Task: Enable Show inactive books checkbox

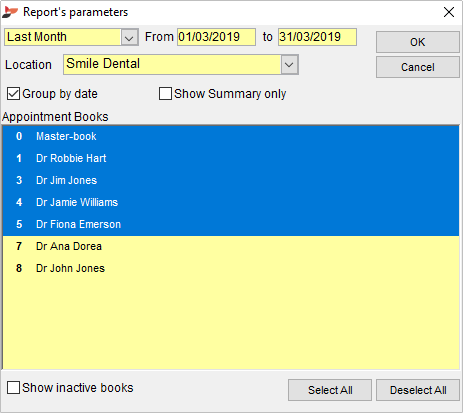Action: point(13,388)
